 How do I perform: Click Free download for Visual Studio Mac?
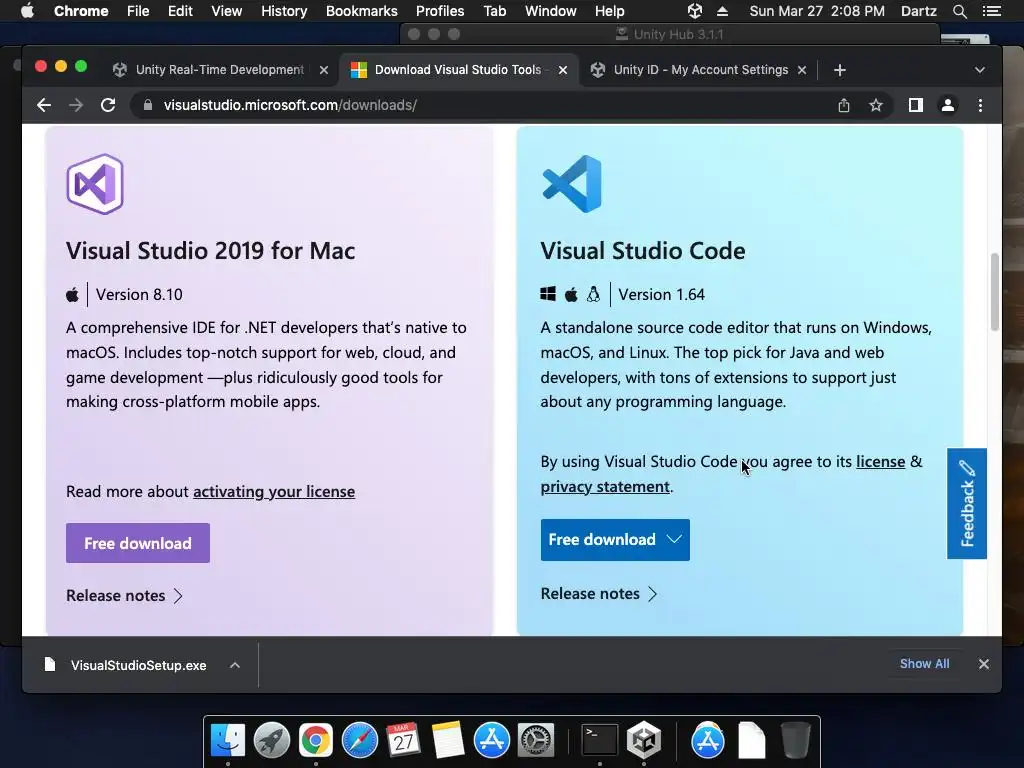[x=138, y=543]
